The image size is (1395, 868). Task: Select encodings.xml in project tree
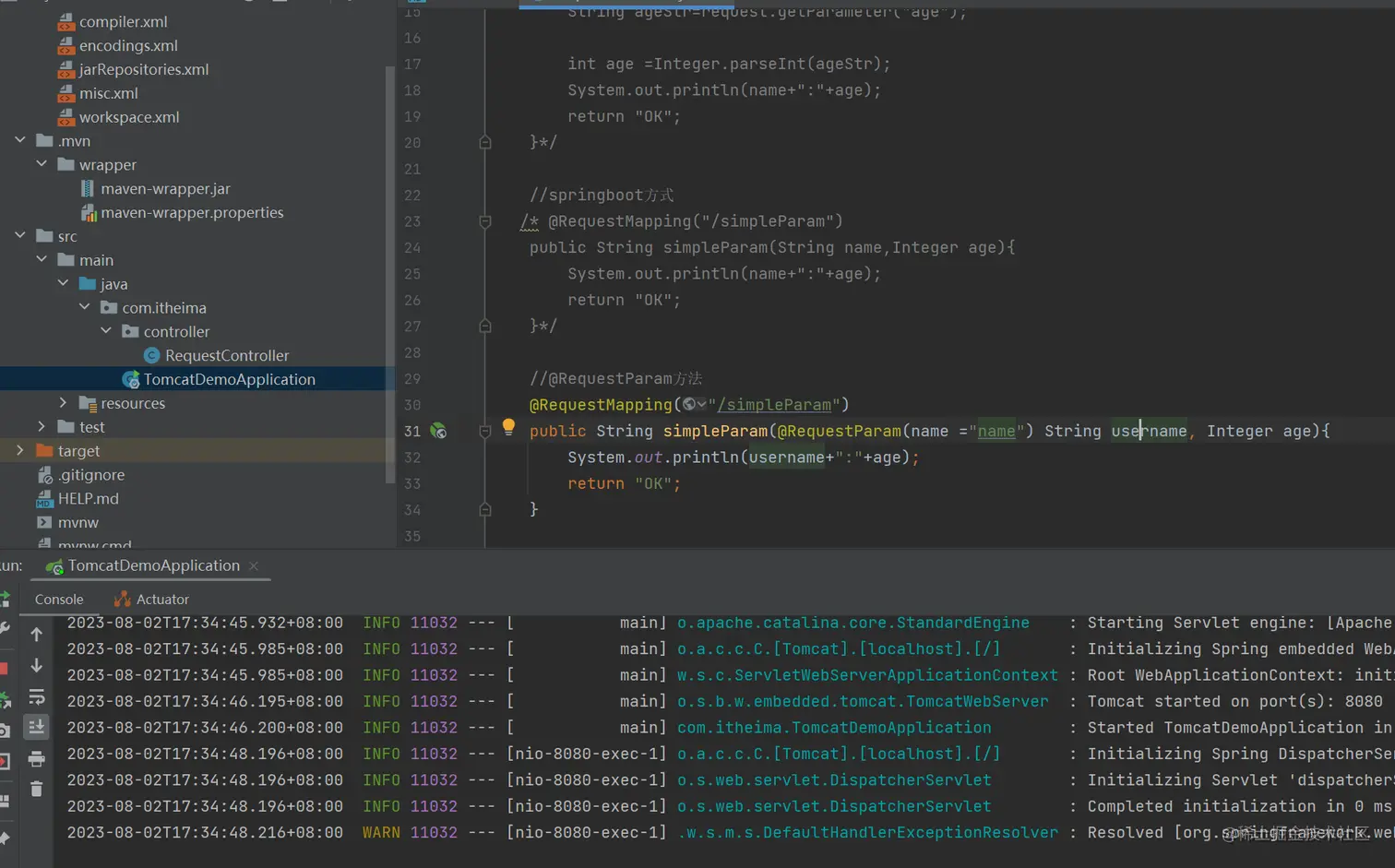click(x=128, y=45)
